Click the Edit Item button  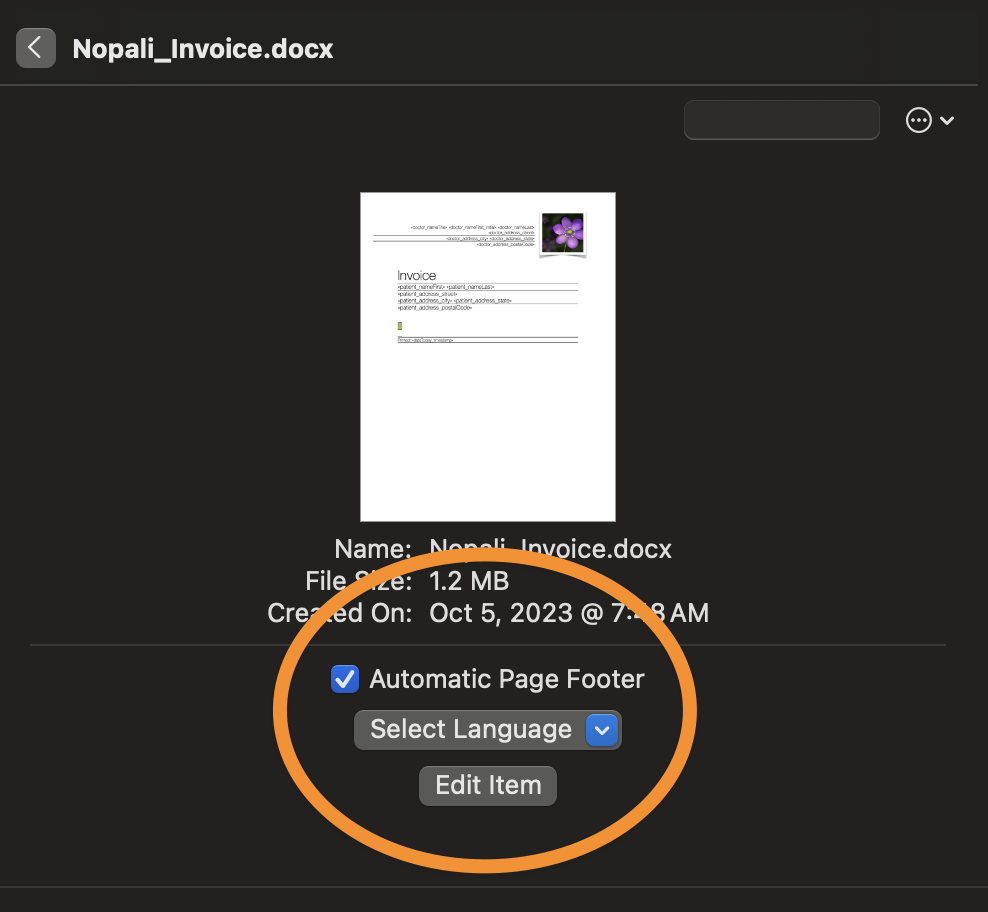tap(488, 785)
